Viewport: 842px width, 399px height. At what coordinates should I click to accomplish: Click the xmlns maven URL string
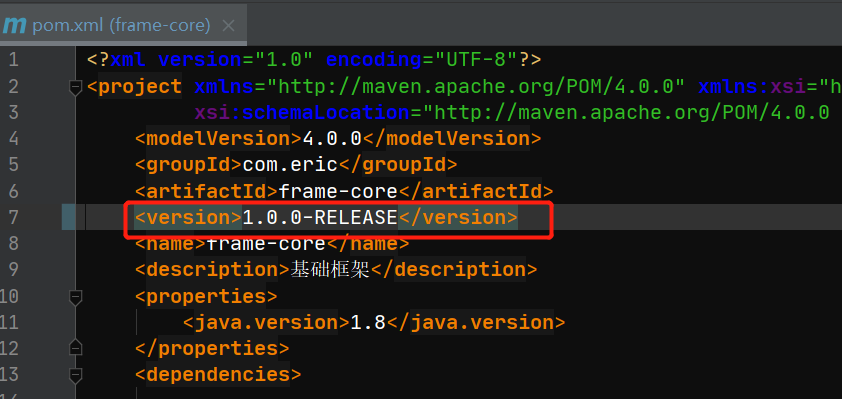click(477, 86)
